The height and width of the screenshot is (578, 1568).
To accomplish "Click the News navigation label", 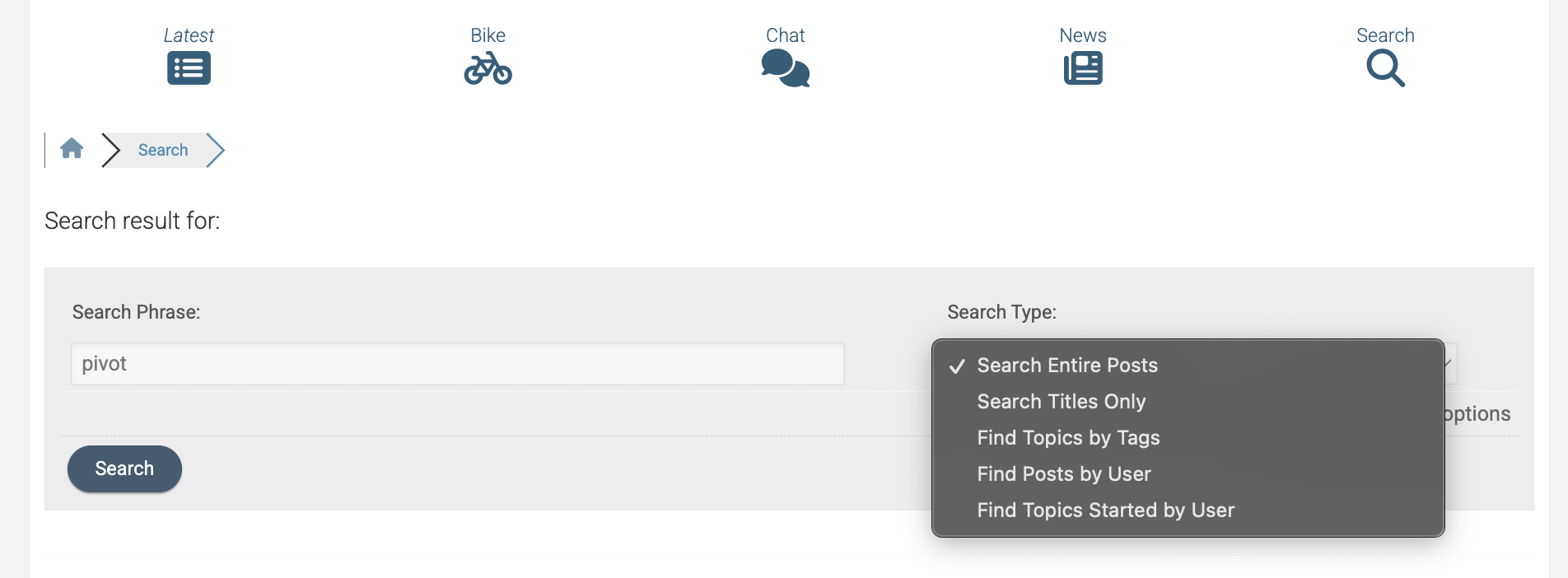I will coord(1082,35).
